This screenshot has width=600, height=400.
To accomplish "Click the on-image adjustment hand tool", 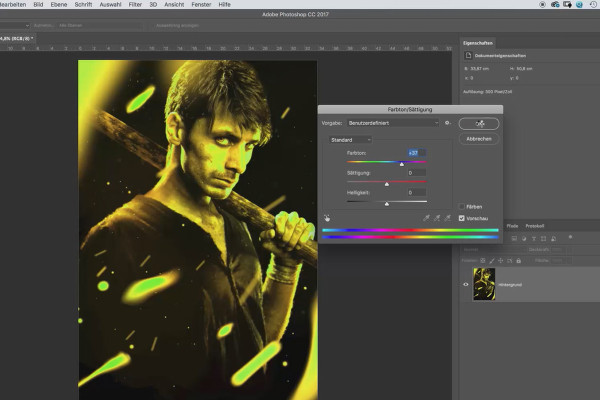I will (327, 218).
